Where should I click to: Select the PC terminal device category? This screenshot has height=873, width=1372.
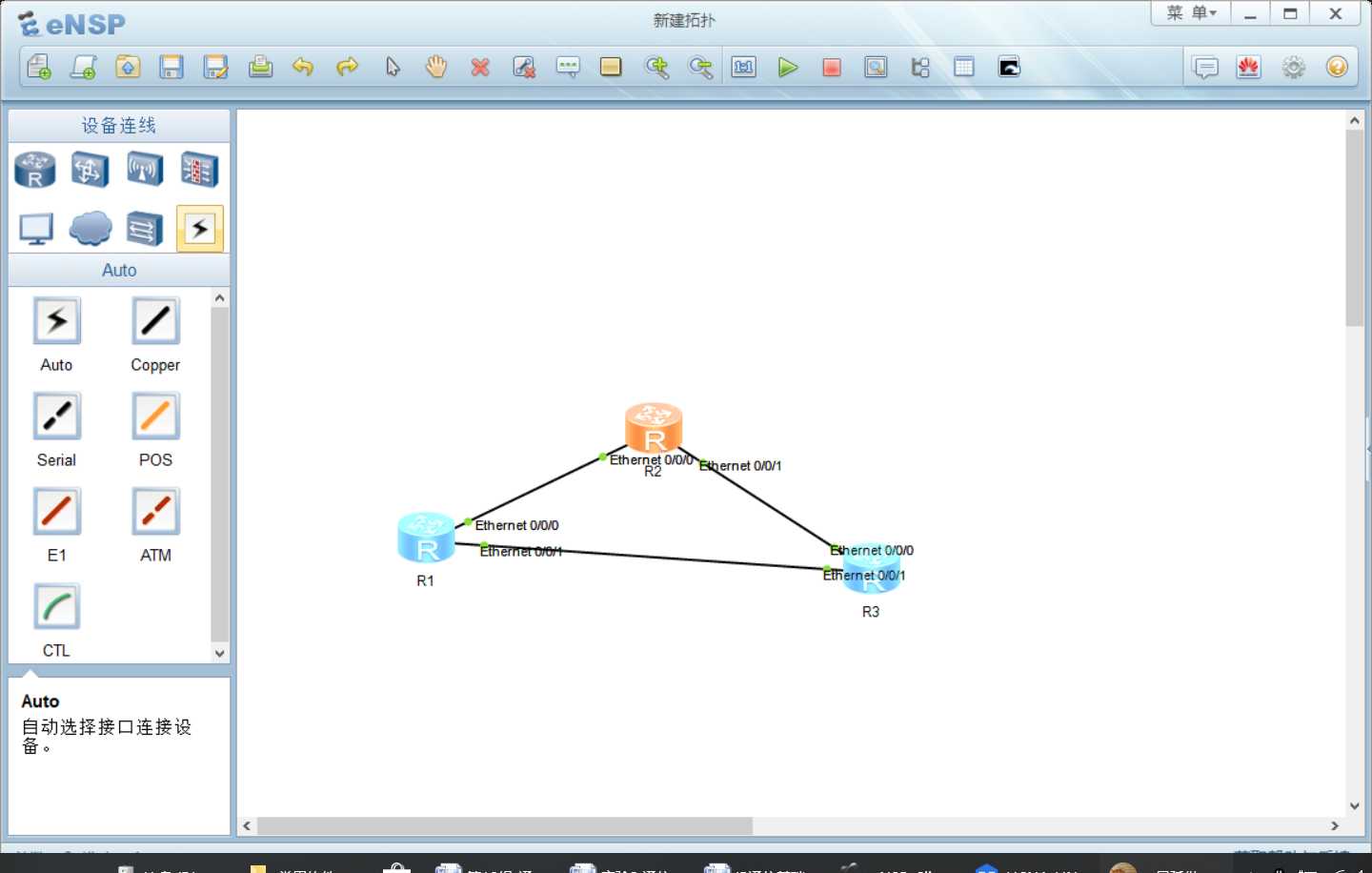[36, 229]
